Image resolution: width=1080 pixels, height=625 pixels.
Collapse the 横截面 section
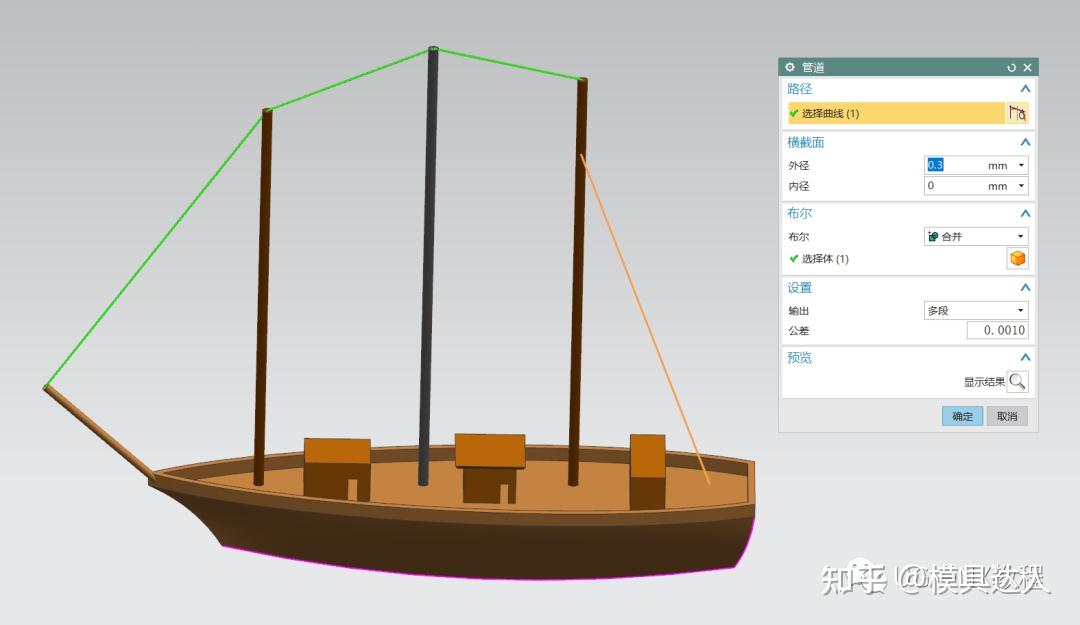[1025, 142]
